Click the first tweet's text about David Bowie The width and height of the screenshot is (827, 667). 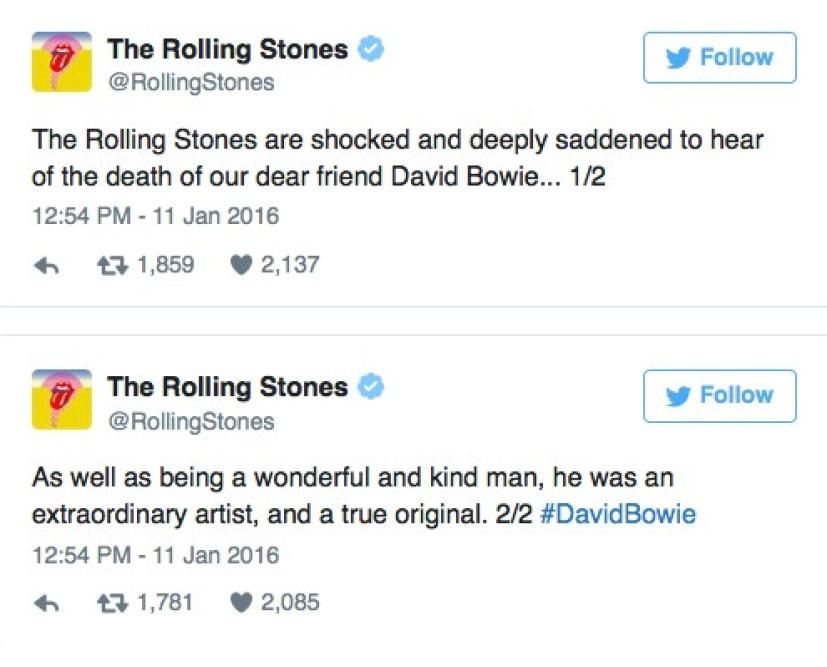[397, 157]
